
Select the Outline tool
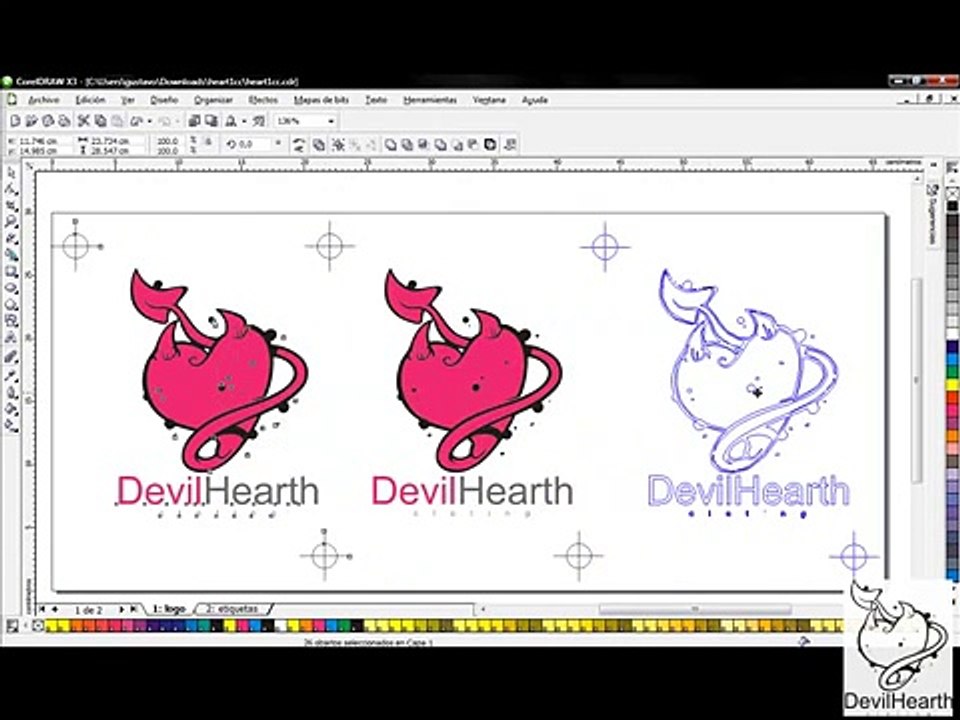coord(11,392)
